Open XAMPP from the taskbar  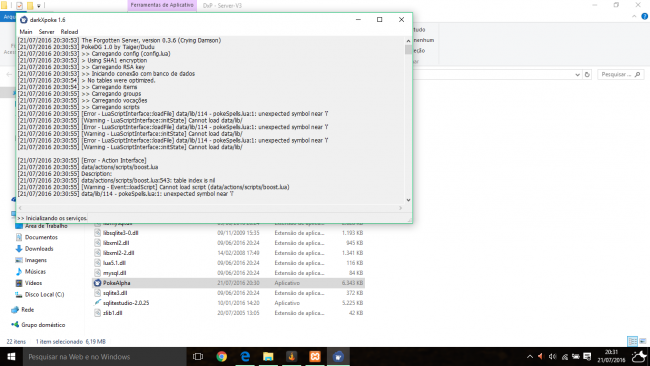[315, 357]
